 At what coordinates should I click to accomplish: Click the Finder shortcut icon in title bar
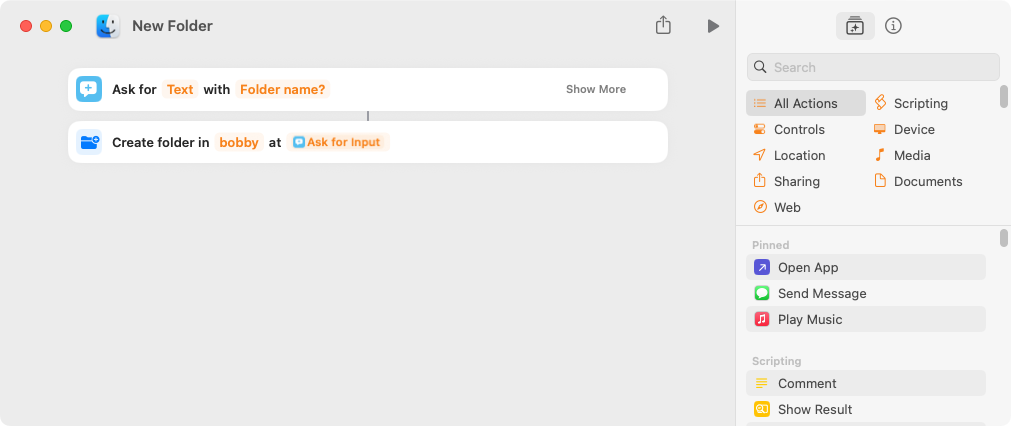tap(108, 26)
